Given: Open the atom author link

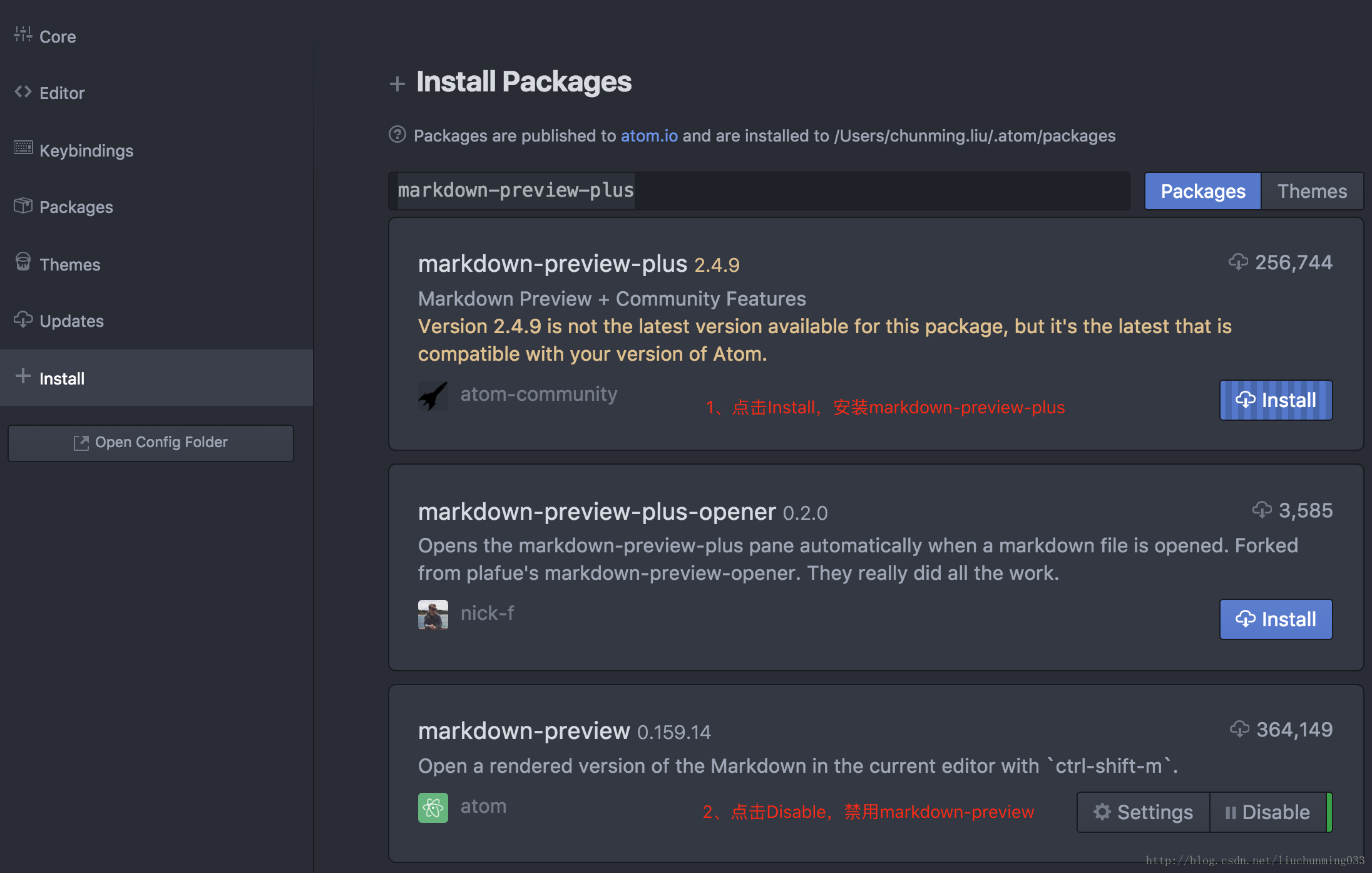Looking at the screenshot, I should (483, 806).
